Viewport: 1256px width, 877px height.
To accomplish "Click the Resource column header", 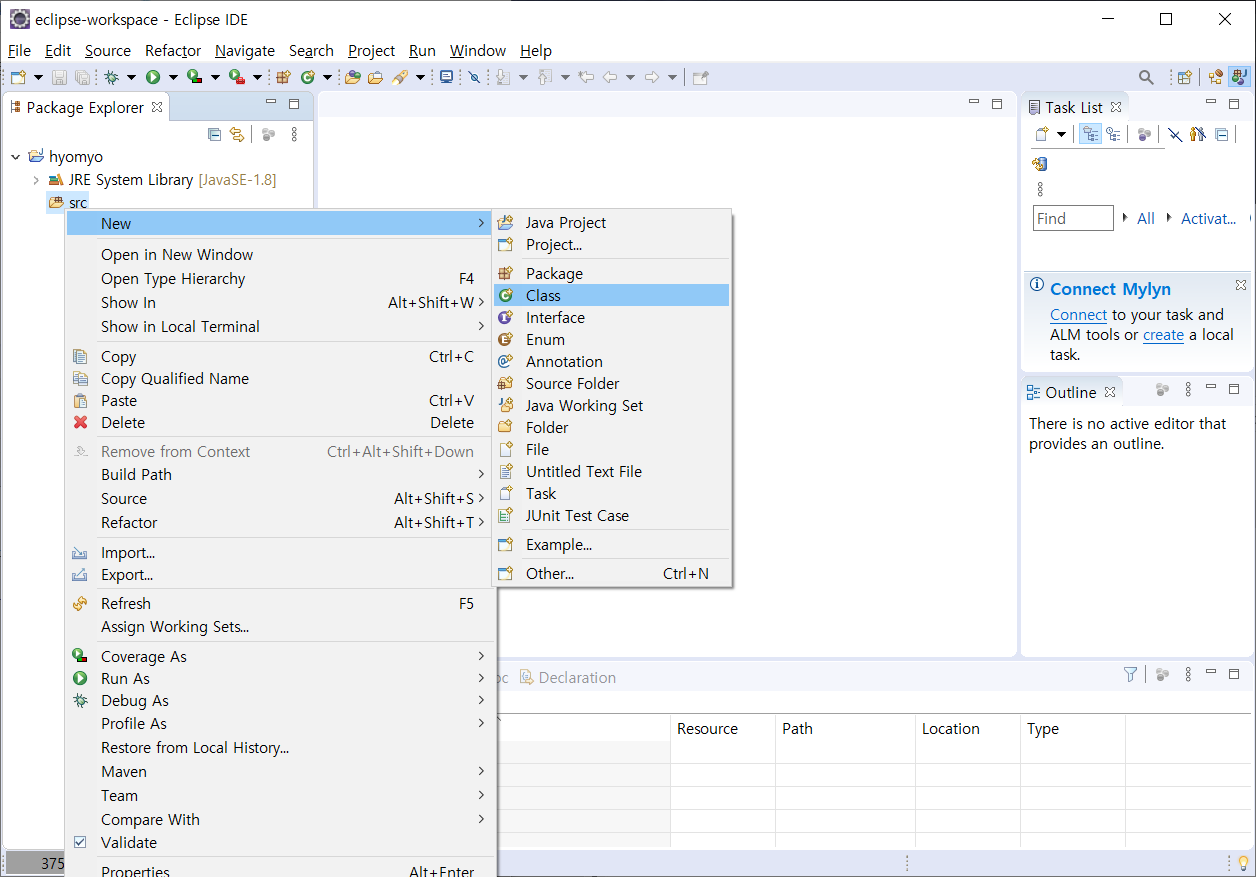I will 722,728.
